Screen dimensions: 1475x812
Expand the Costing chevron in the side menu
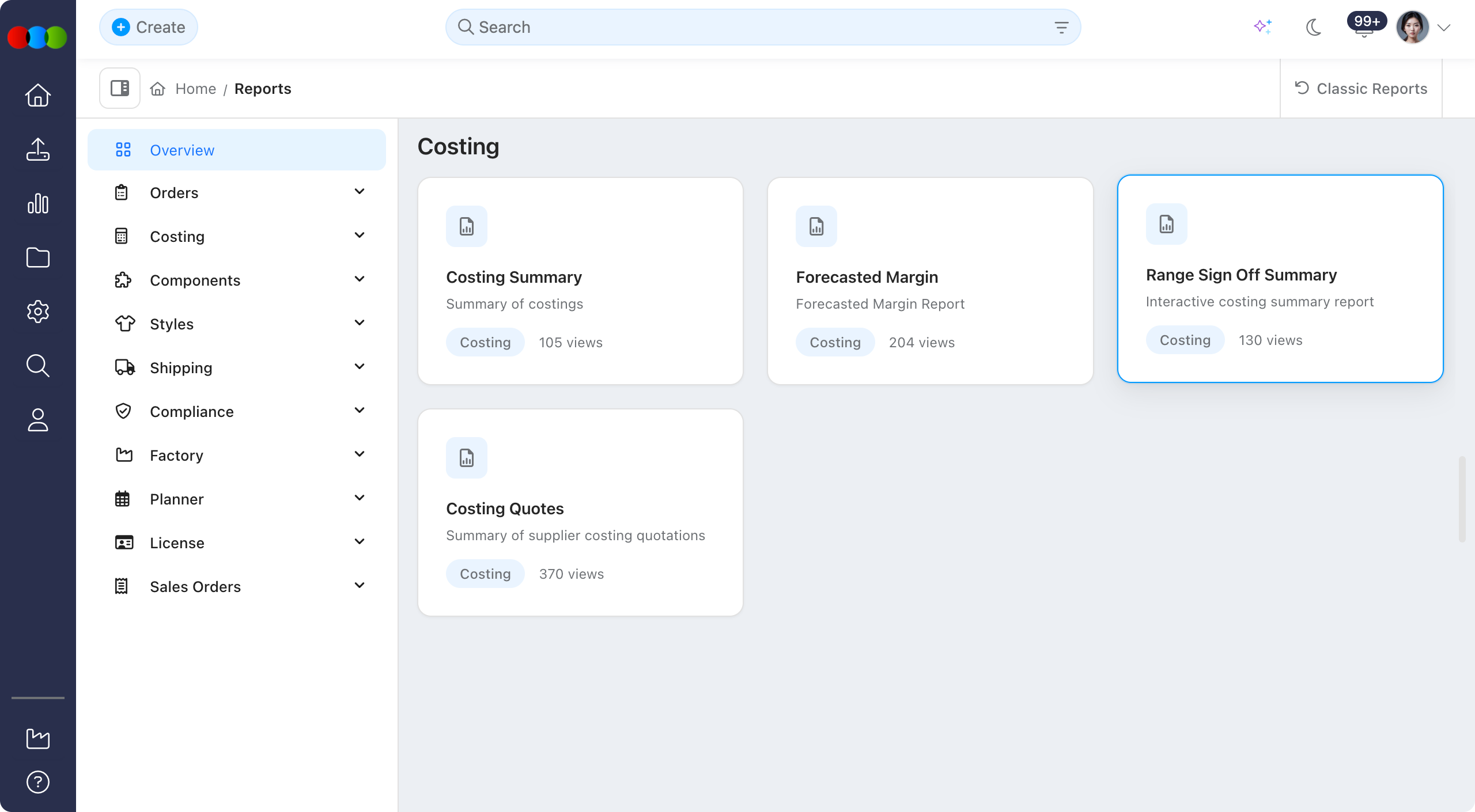(x=360, y=236)
